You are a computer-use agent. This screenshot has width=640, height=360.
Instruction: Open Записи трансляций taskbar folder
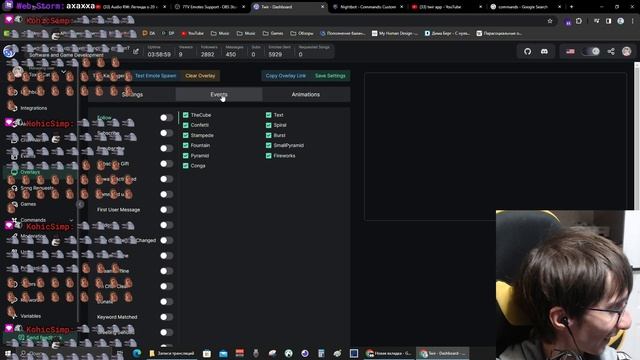[x=172, y=353]
